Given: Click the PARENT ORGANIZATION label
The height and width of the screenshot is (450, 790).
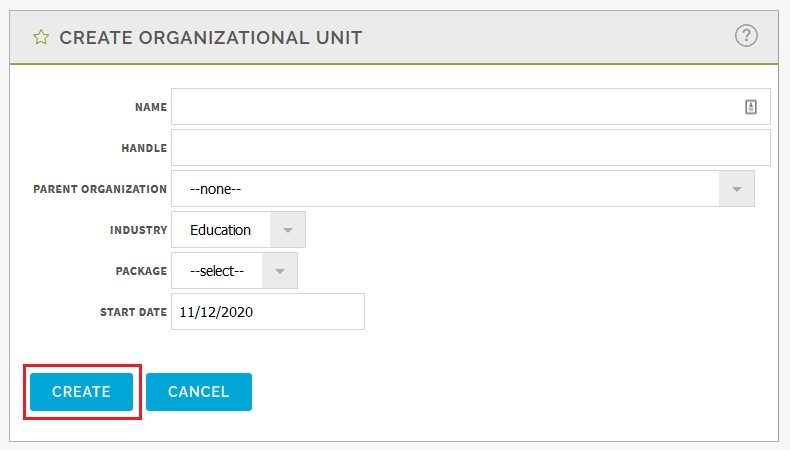Looking at the screenshot, I should click(100, 189).
